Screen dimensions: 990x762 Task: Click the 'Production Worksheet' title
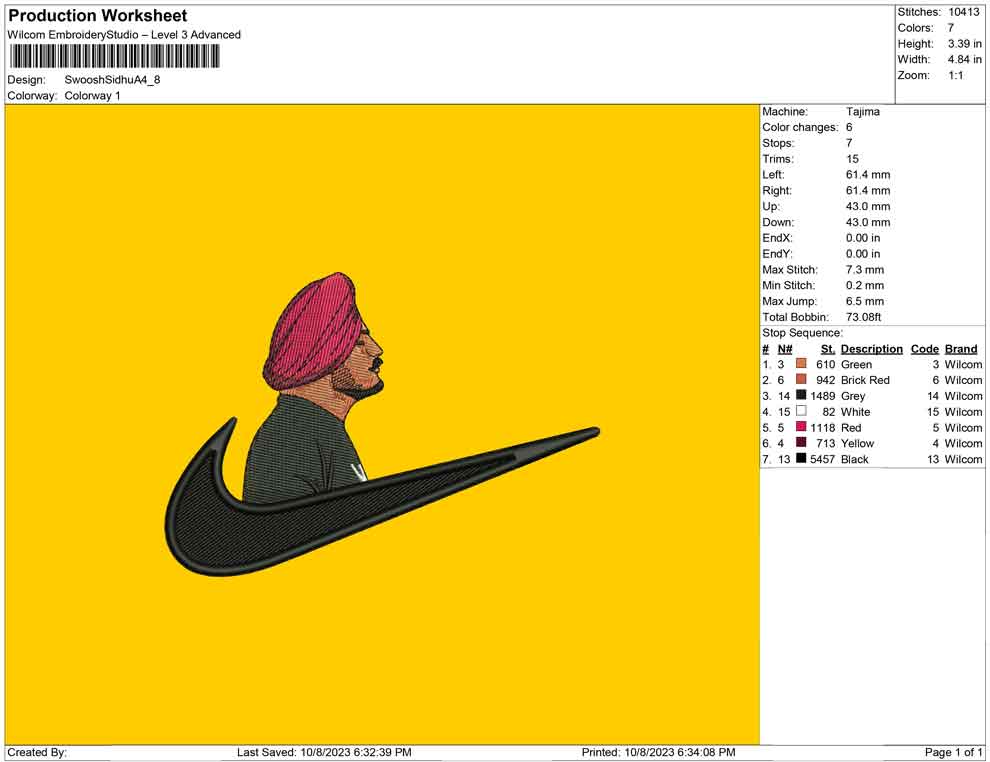98,16
